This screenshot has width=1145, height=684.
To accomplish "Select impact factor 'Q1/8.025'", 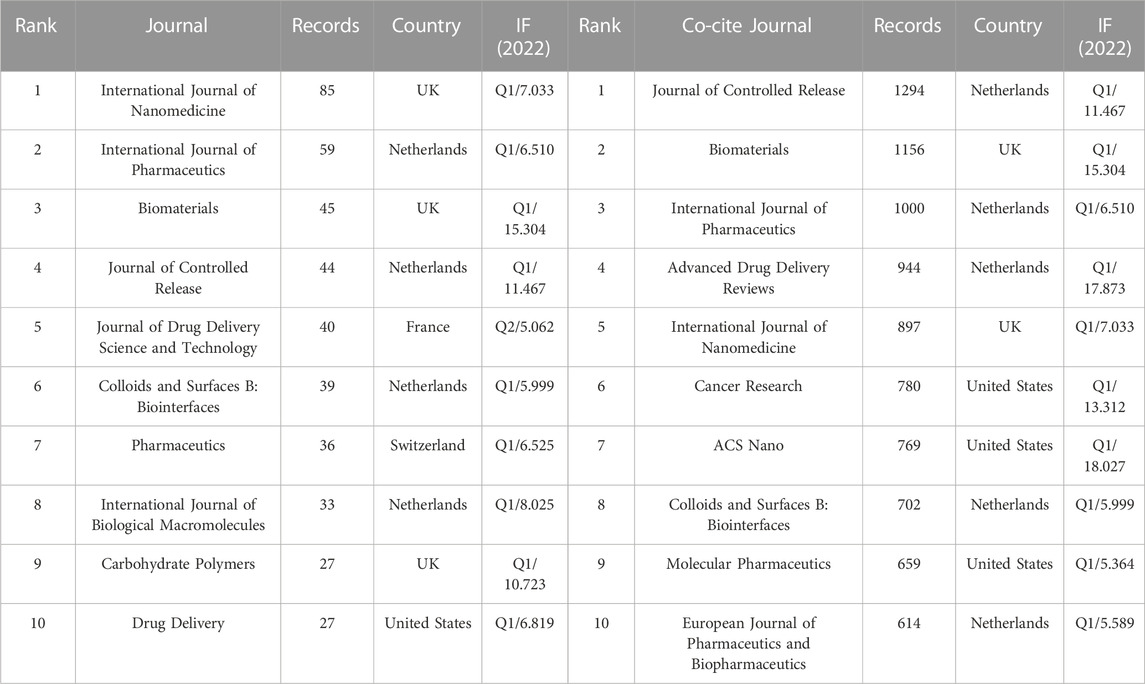I will click(524, 504).
